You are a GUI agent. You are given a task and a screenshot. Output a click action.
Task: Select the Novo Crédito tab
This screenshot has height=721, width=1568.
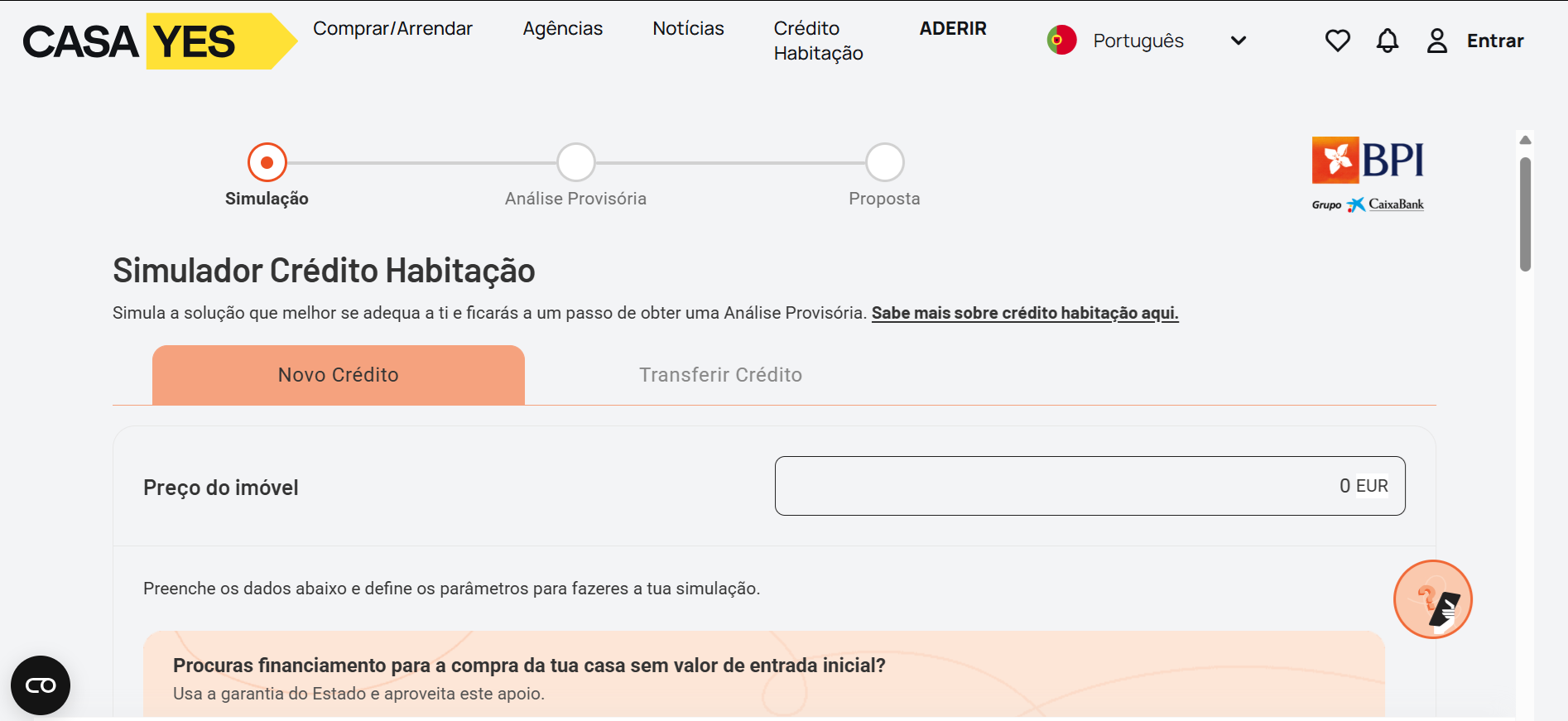tap(338, 375)
